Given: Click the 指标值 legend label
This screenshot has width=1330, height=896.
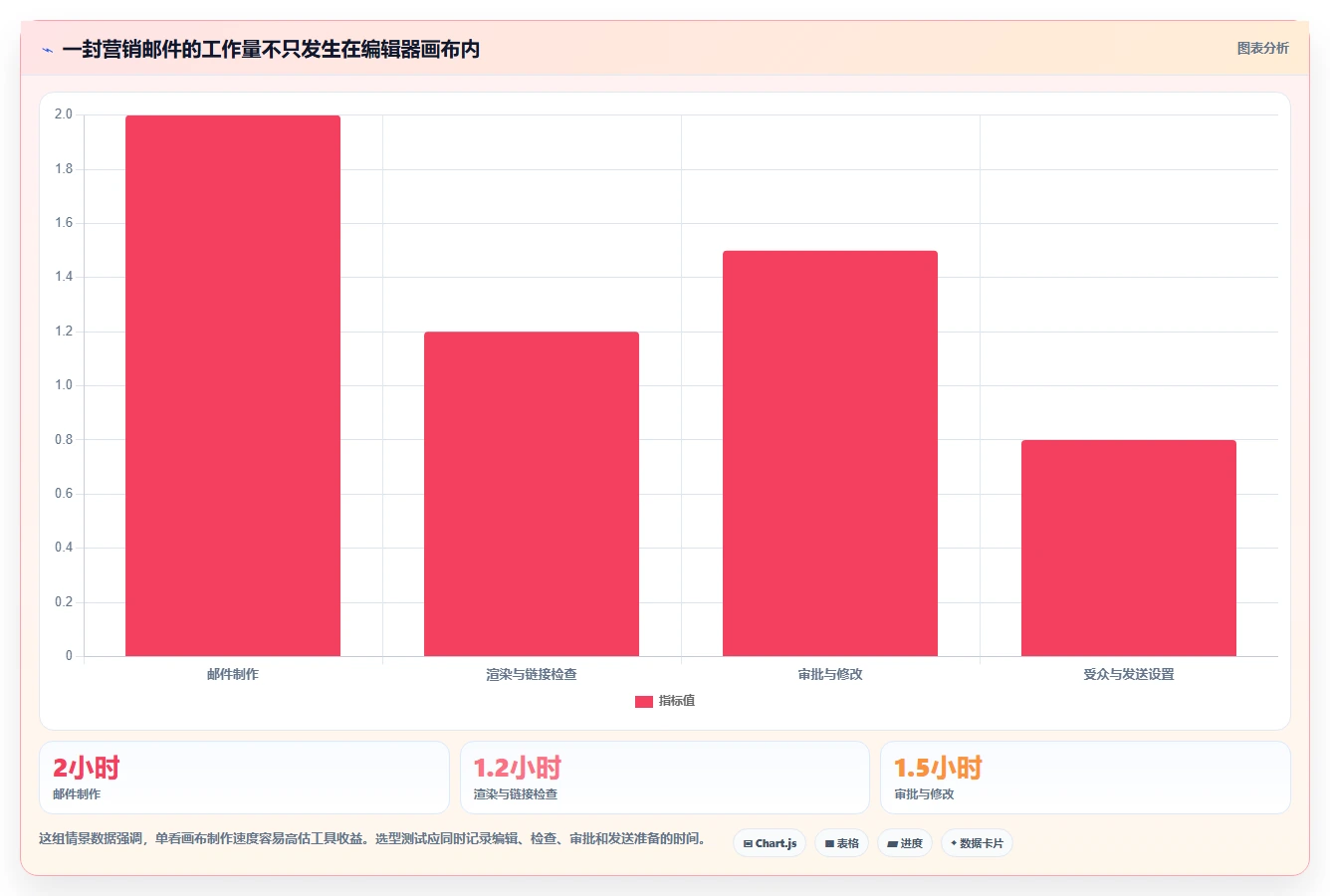Looking at the screenshot, I should [677, 701].
